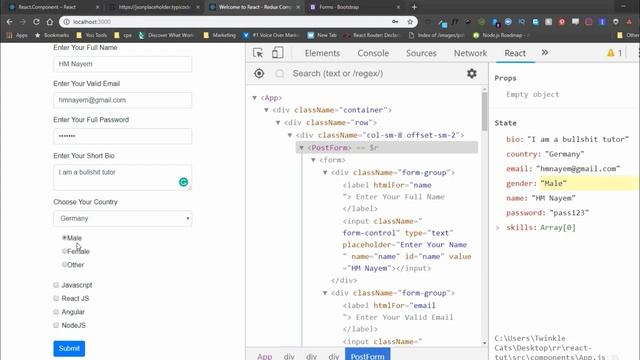Collapse the form node in the tree
Viewport: 640px width, 360px height.
(314, 160)
